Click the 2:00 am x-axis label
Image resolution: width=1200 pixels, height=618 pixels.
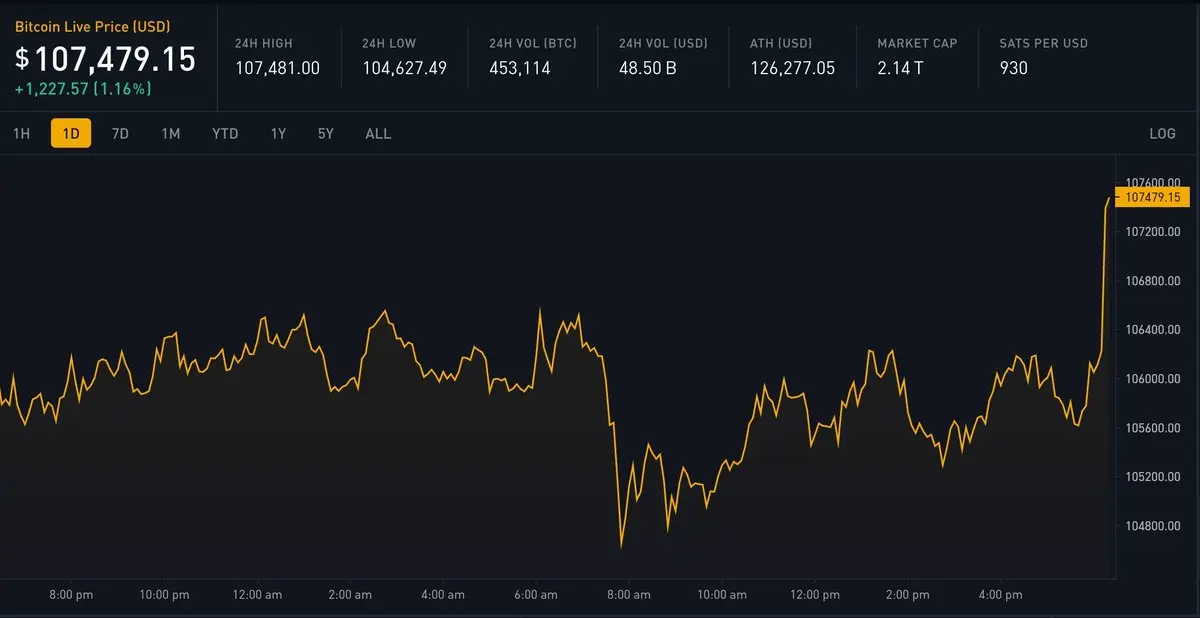(x=350, y=594)
